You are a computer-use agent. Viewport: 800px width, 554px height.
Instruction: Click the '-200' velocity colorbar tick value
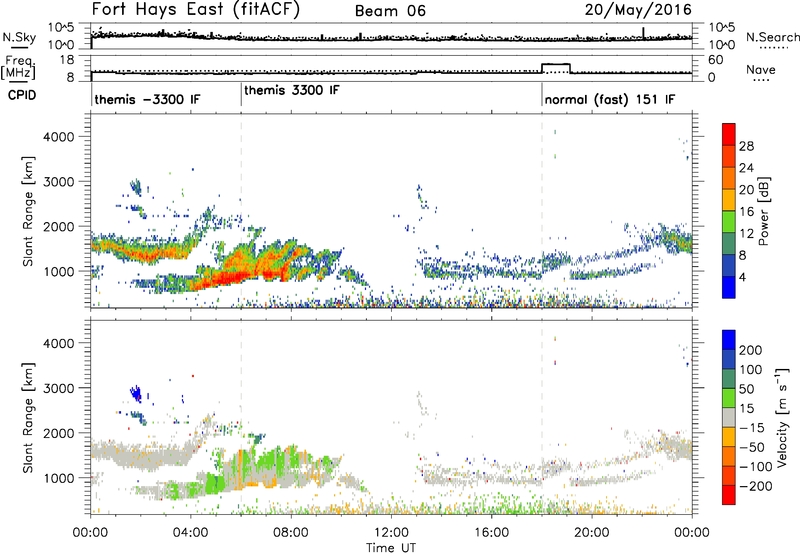pyautogui.click(x=756, y=486)
